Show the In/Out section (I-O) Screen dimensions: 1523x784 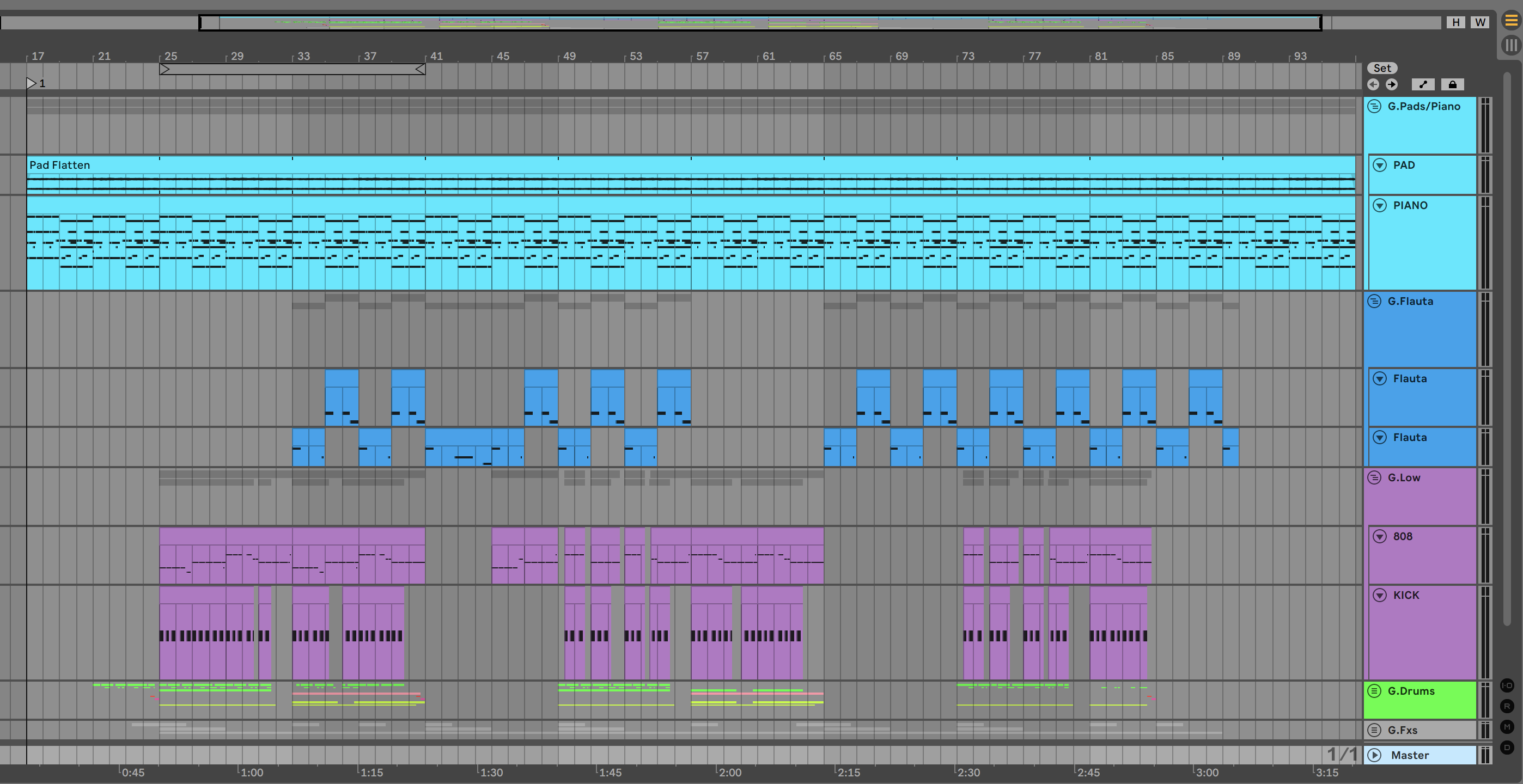coord(1507,685)
